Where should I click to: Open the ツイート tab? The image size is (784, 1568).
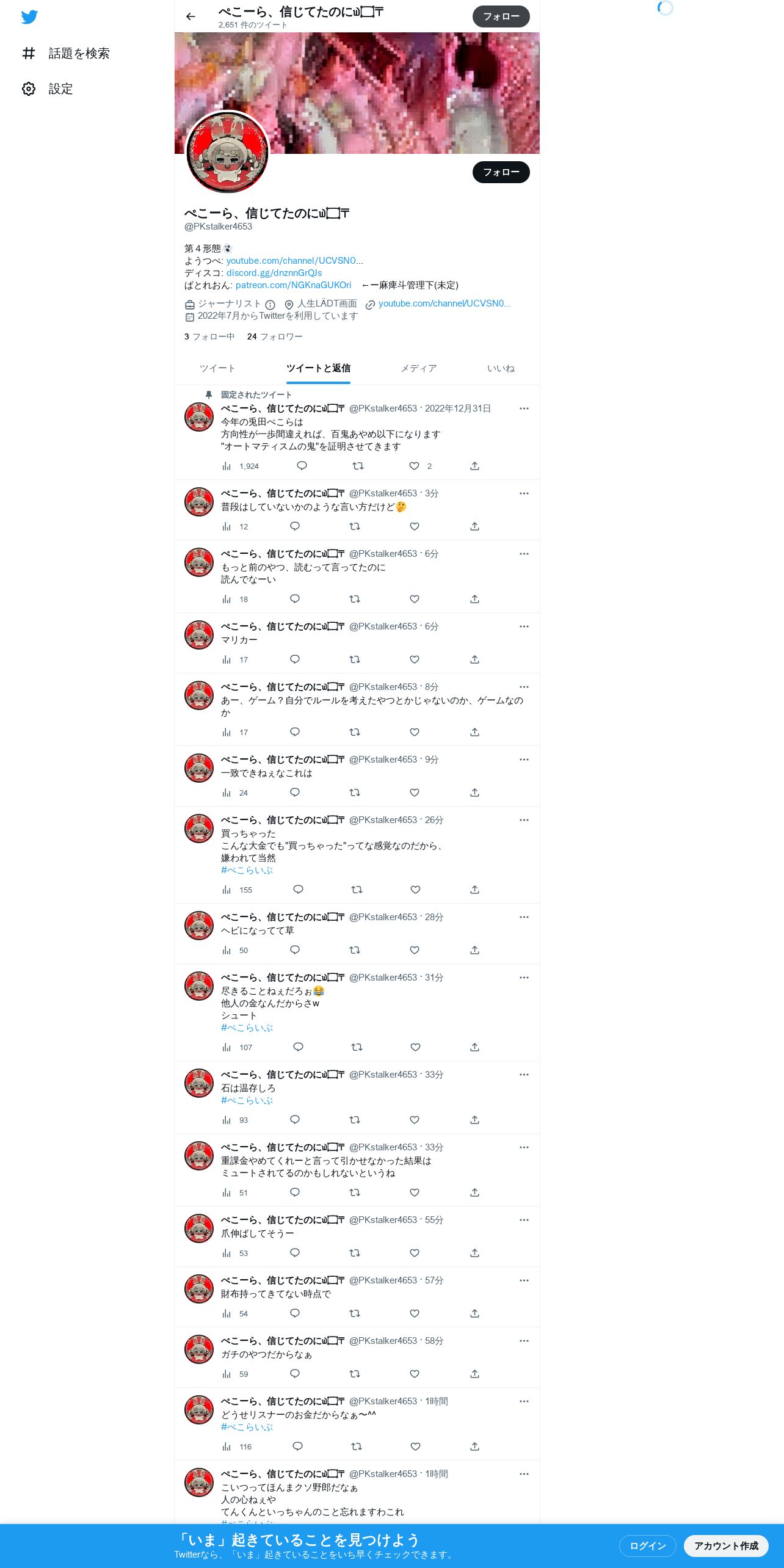217,368
